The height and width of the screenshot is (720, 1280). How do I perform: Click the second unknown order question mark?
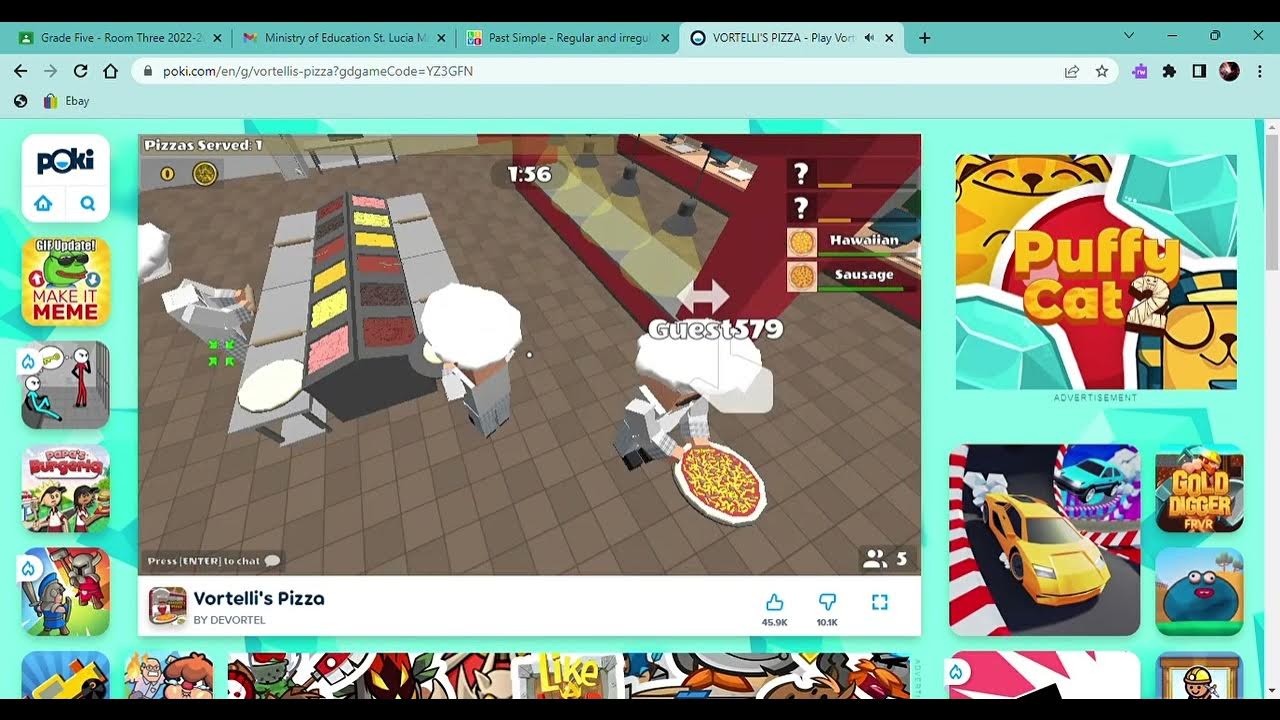point(800,209)
